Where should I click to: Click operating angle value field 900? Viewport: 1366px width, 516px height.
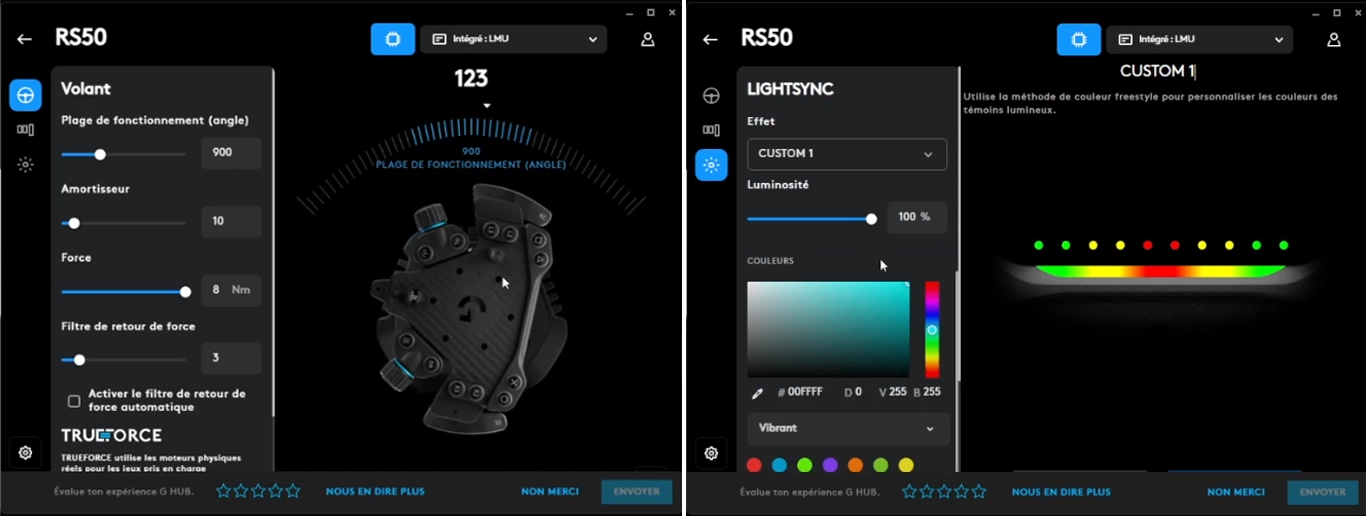(231, 153)
